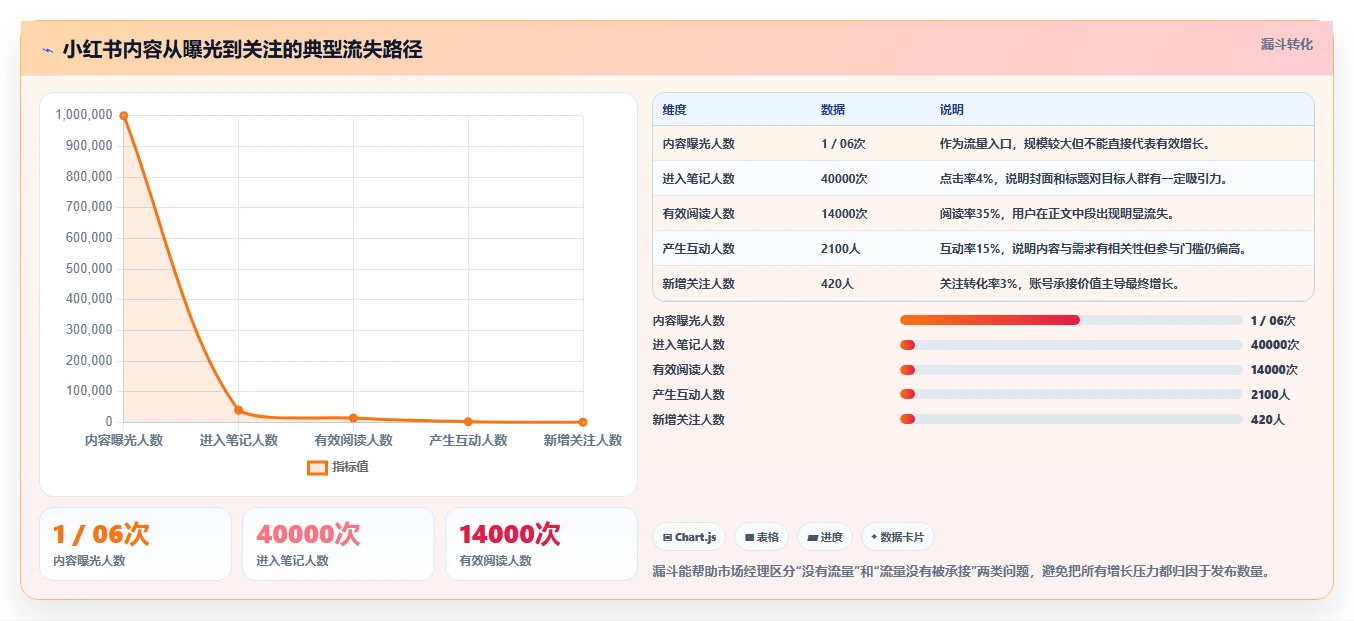
Task: Select the 表格 chip
Action: point(761,537)
